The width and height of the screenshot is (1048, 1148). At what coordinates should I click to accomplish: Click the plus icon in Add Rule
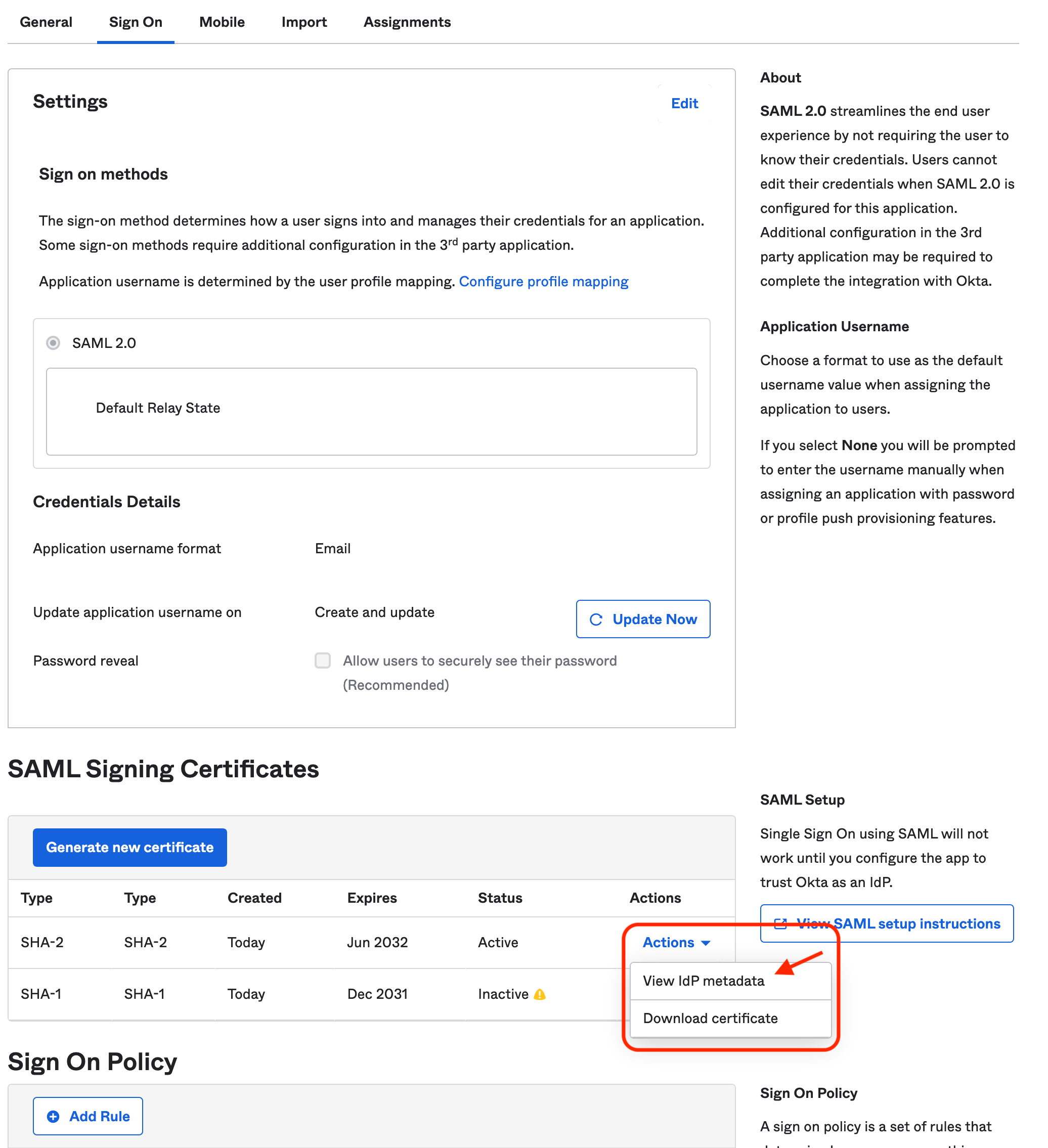pos(53,1117)
